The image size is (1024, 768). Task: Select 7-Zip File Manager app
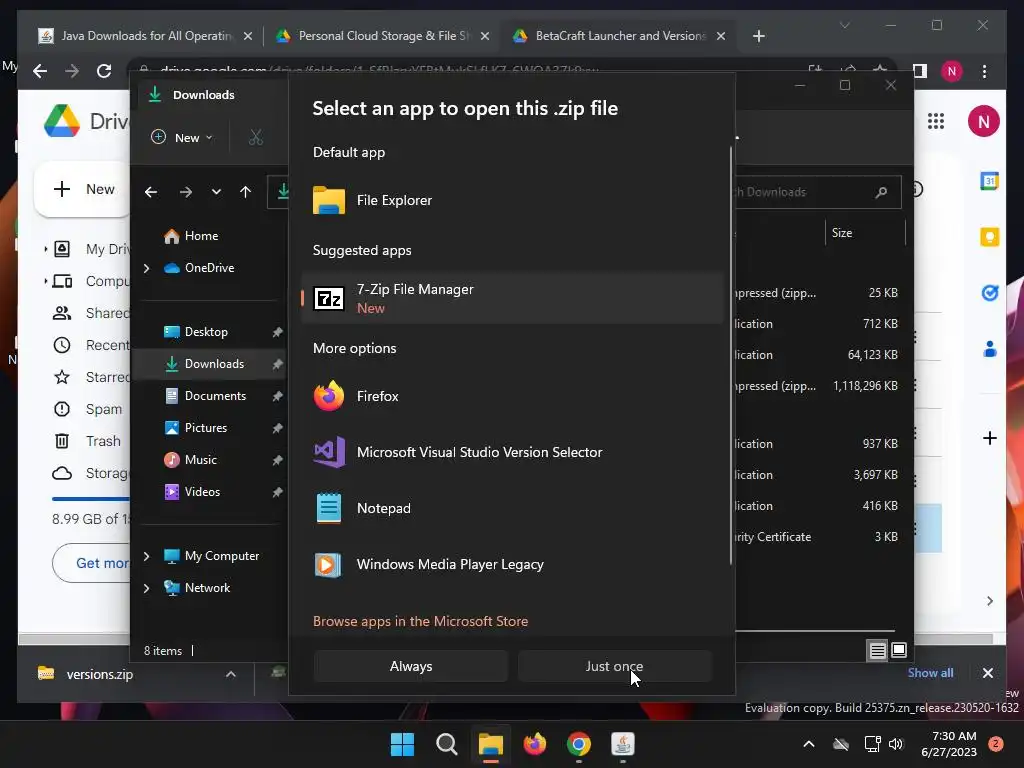click(x=513, y=298)
